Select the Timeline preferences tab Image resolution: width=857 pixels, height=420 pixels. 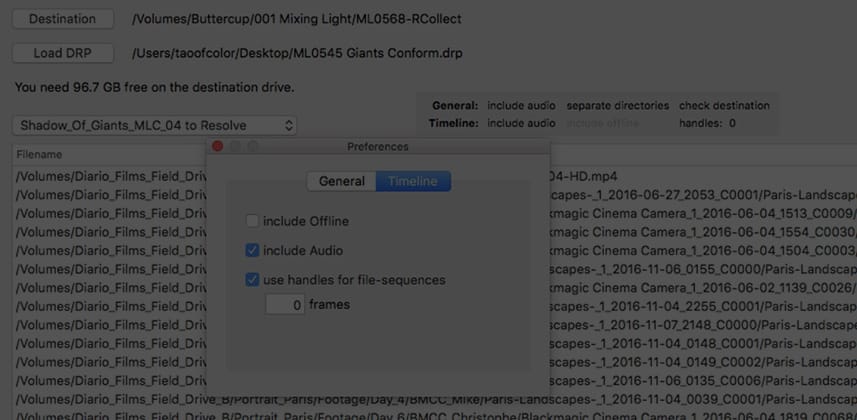[413, 182]
